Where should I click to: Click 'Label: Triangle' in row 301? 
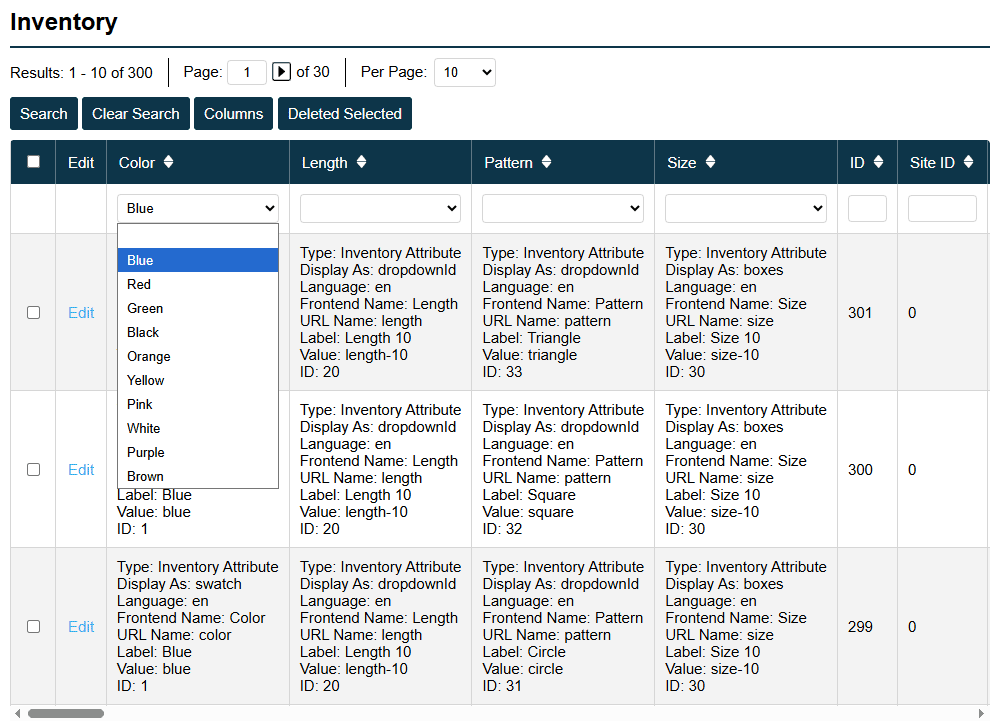coord(531,338)
